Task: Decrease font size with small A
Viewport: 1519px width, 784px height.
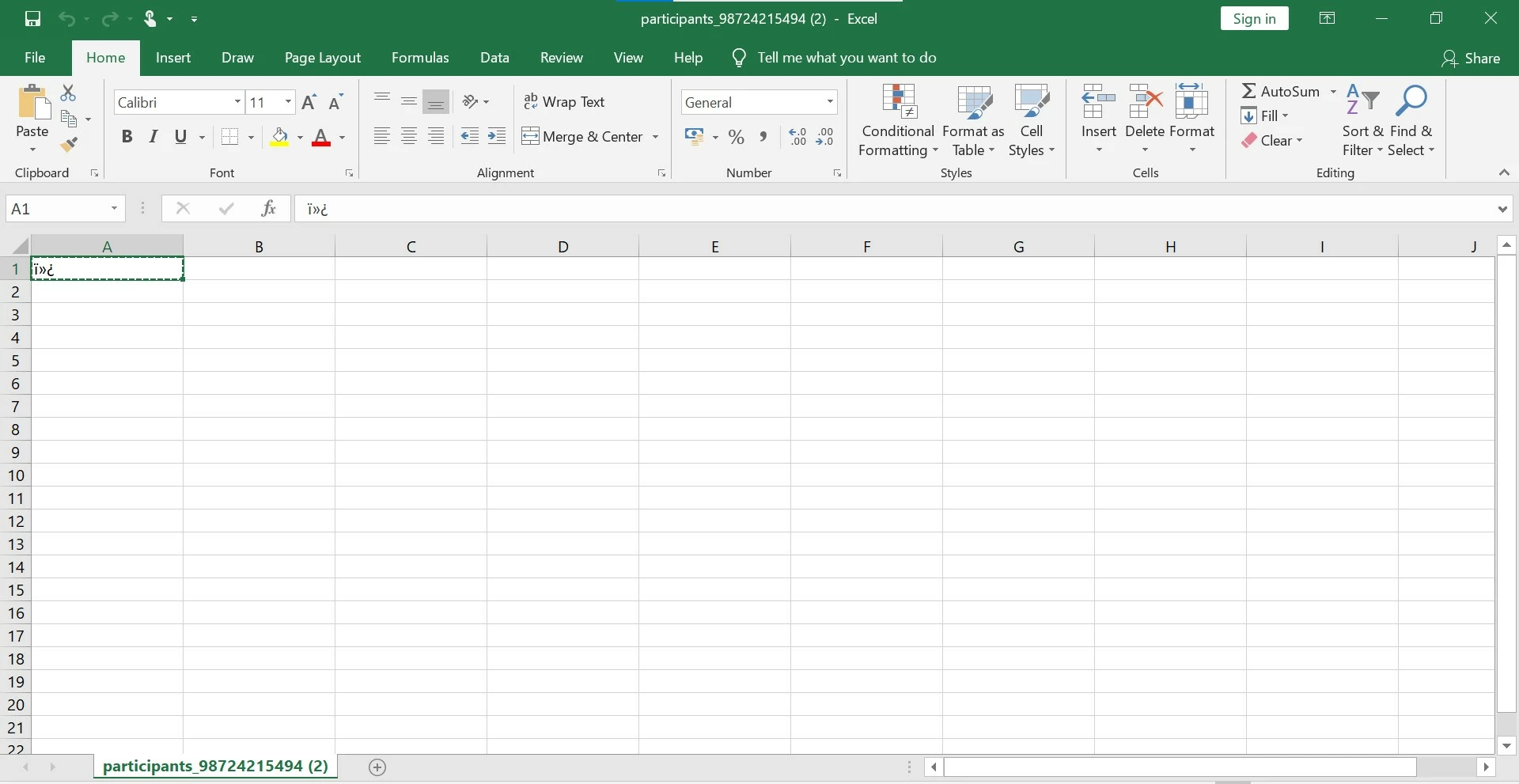Action: click(x=335, y=102)
